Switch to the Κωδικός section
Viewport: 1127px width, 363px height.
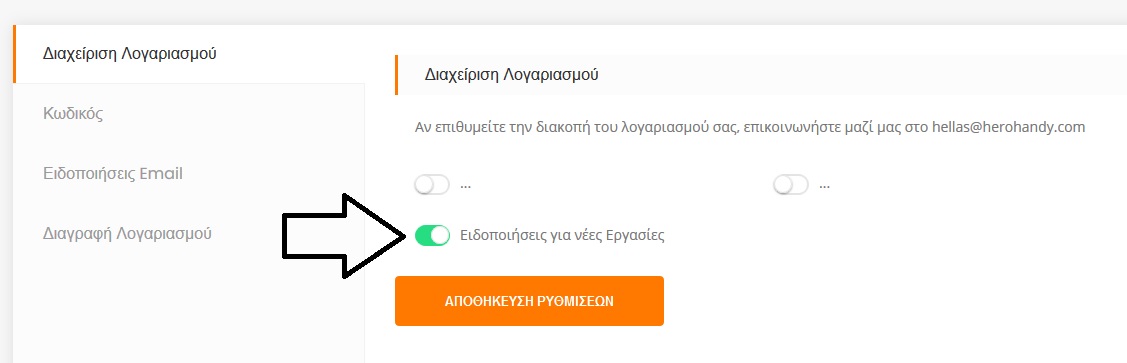click(x=189, y=114)
